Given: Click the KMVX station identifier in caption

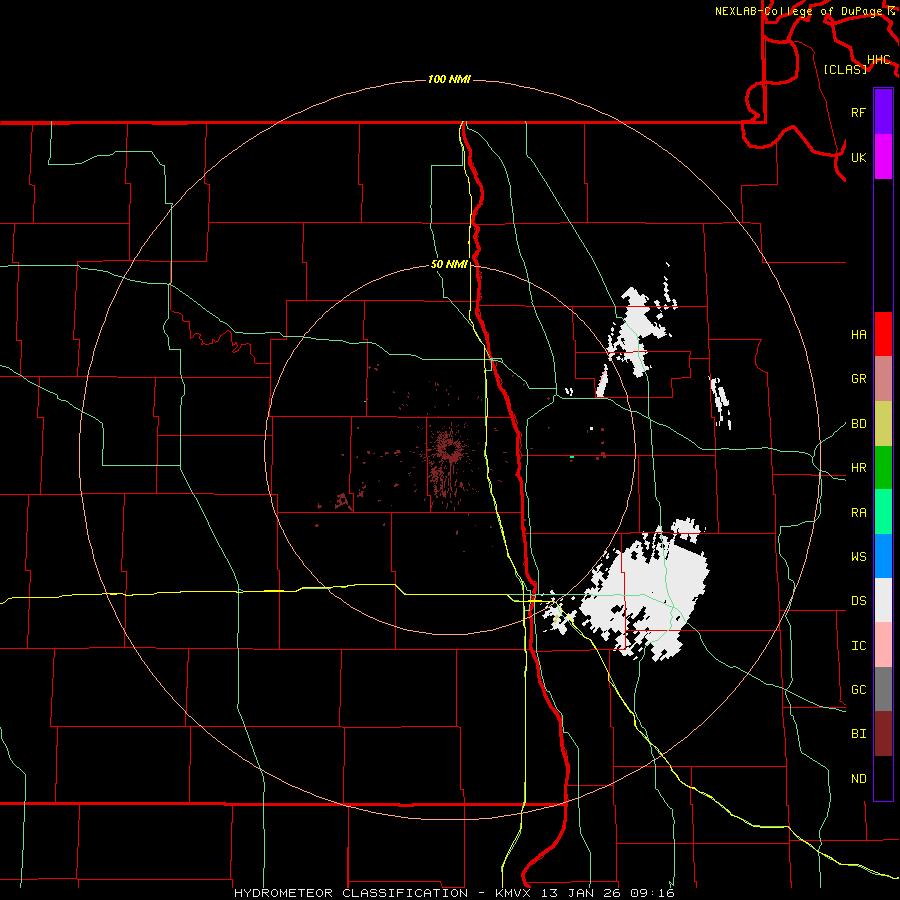Looking at the screenshot, I should point(514,893).
